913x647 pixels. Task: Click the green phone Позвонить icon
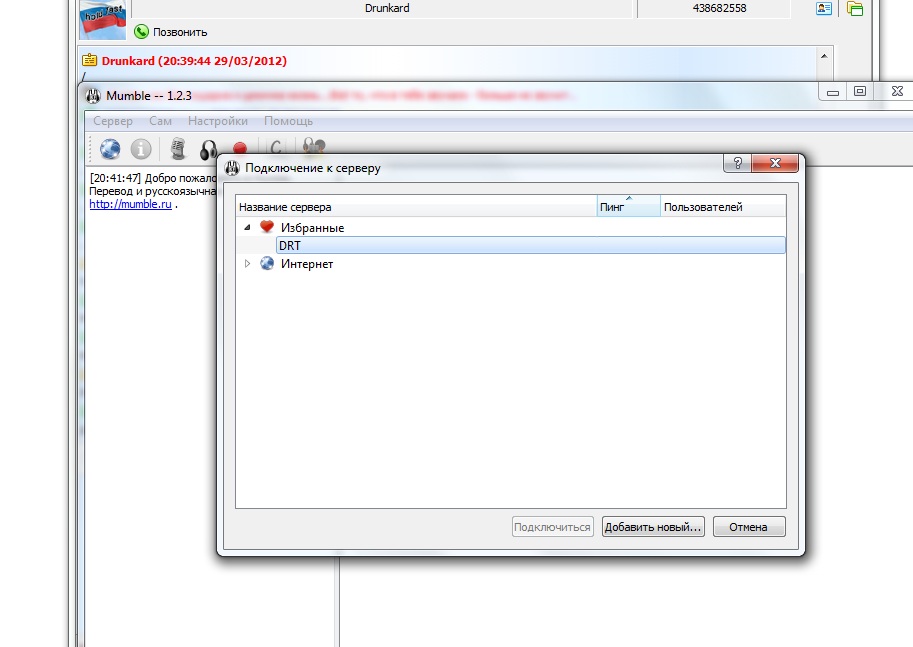click(x=141, y=31)
